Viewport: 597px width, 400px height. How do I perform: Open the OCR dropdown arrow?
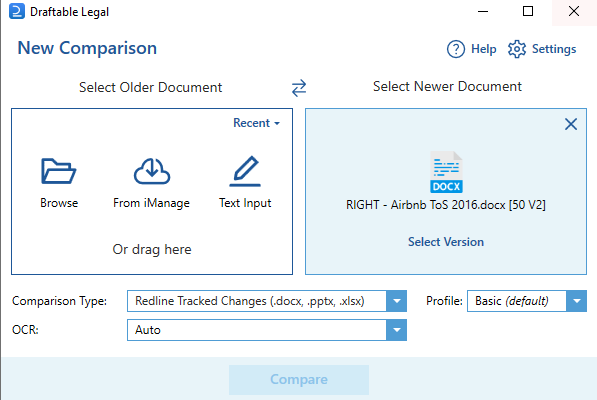396,330
